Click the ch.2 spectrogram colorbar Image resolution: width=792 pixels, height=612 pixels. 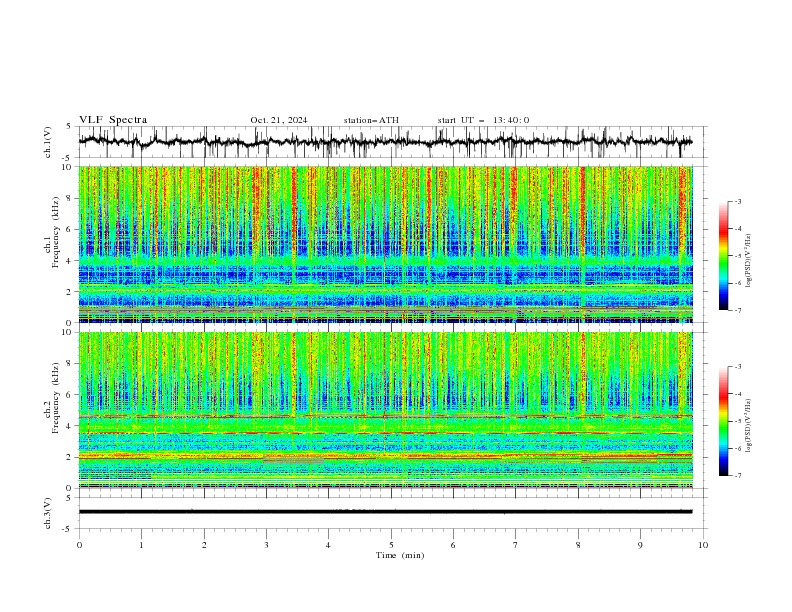(723, 421)
